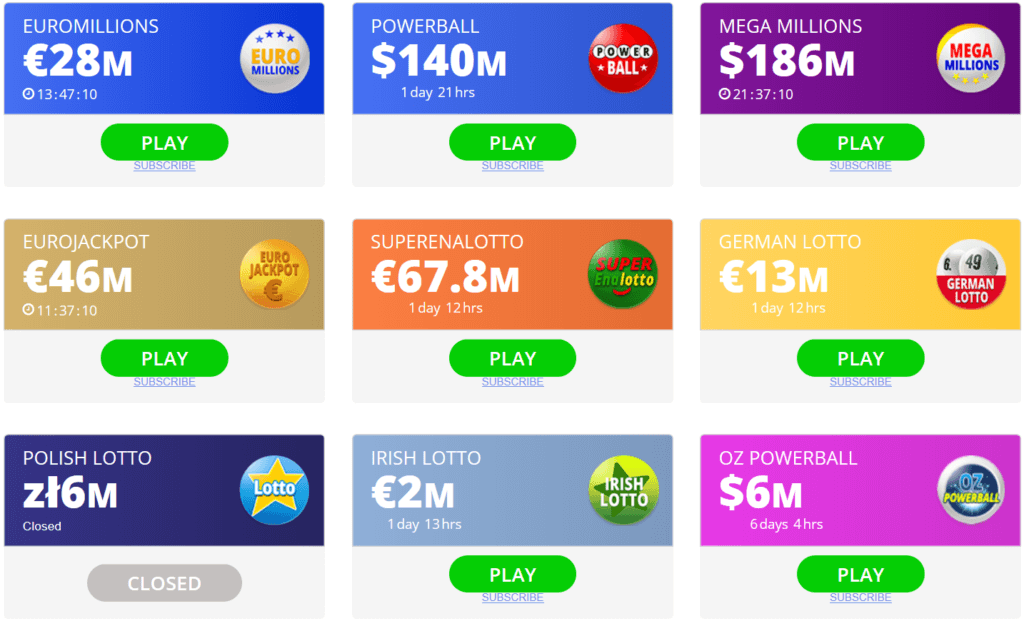1024x626 pixels.
Task: Play the Powerball lottery
Action: 512,142
